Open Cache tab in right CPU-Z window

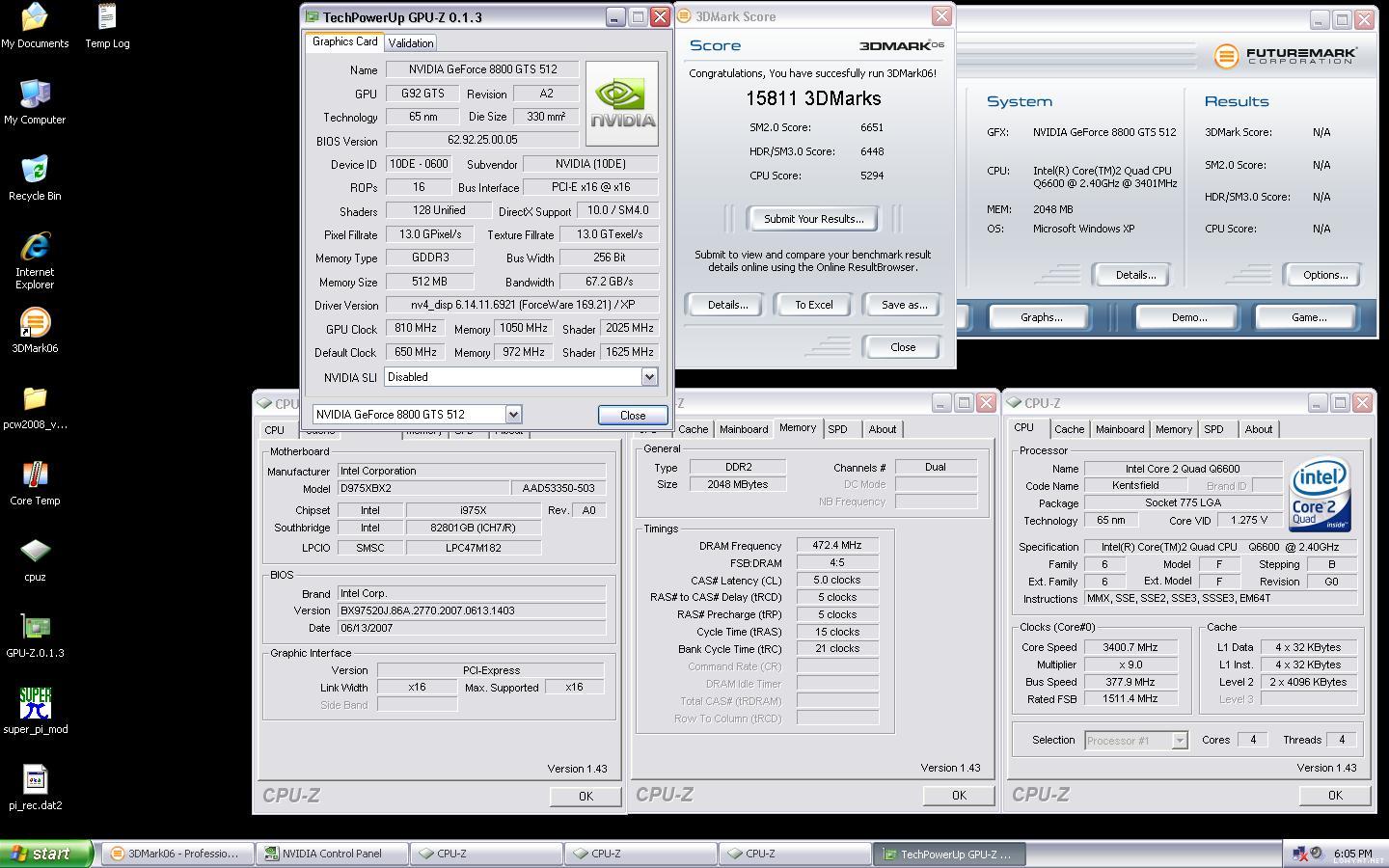1069,429
